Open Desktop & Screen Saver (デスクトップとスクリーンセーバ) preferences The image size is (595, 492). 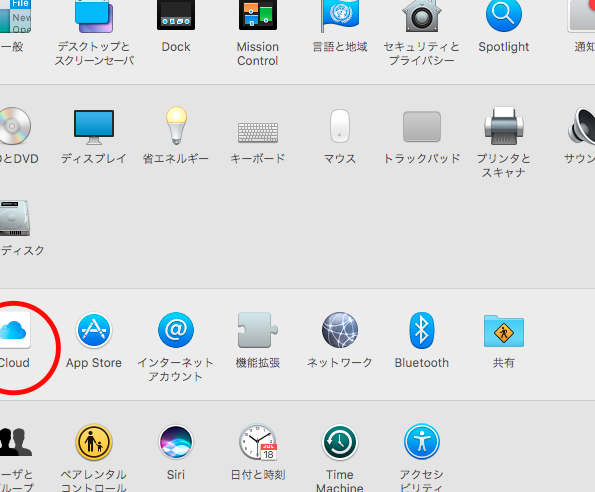(x=94, y=16)
